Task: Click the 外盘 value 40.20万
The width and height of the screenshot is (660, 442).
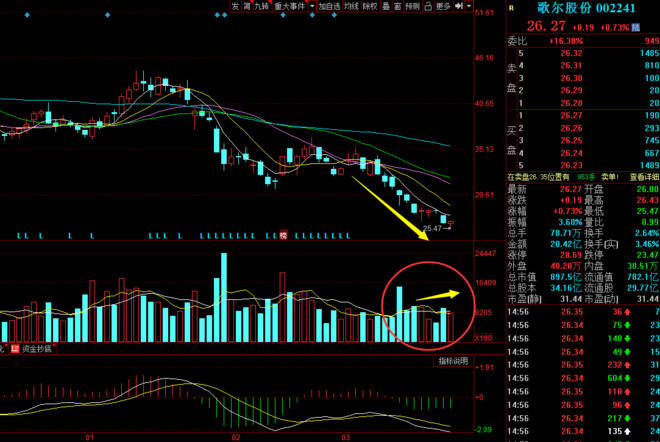Action: pos(566,266)
